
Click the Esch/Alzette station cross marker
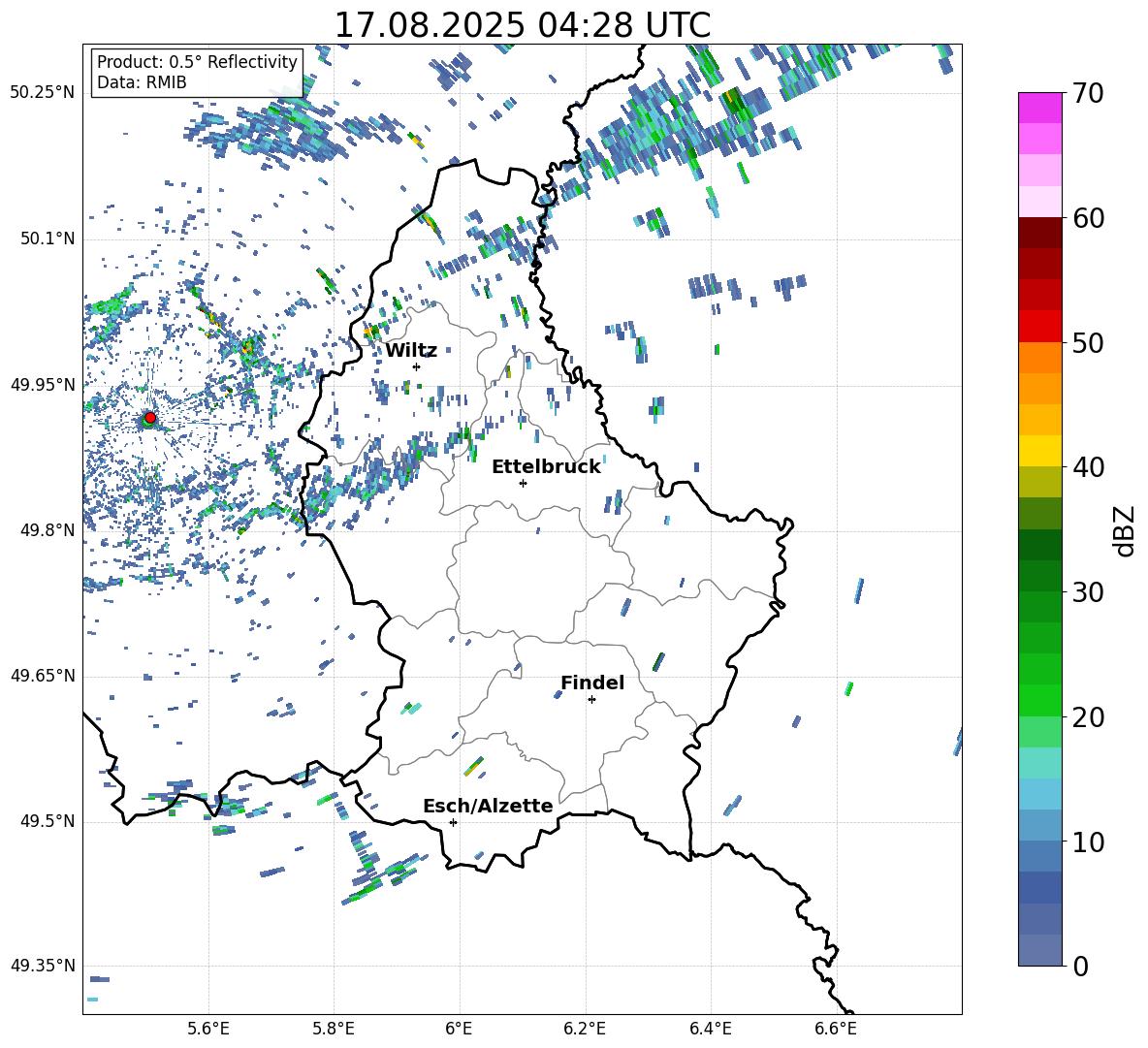click(453, 822)
